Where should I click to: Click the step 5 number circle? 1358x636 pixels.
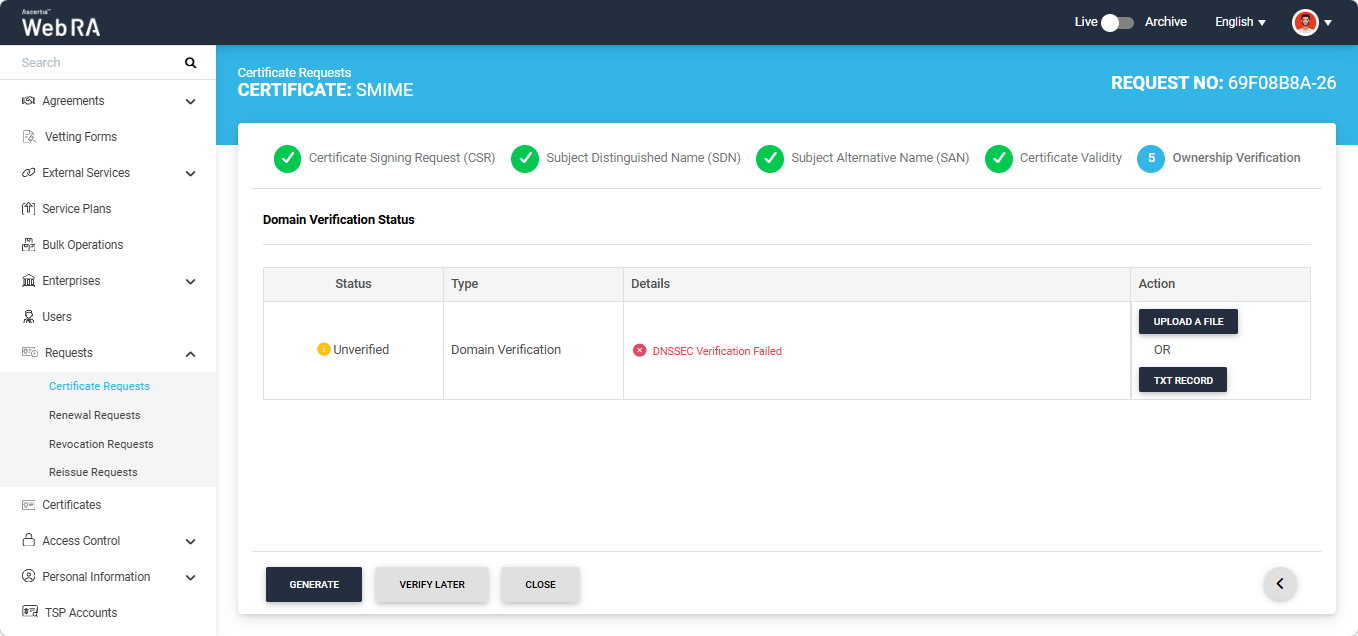click(x=1151, y=158)
